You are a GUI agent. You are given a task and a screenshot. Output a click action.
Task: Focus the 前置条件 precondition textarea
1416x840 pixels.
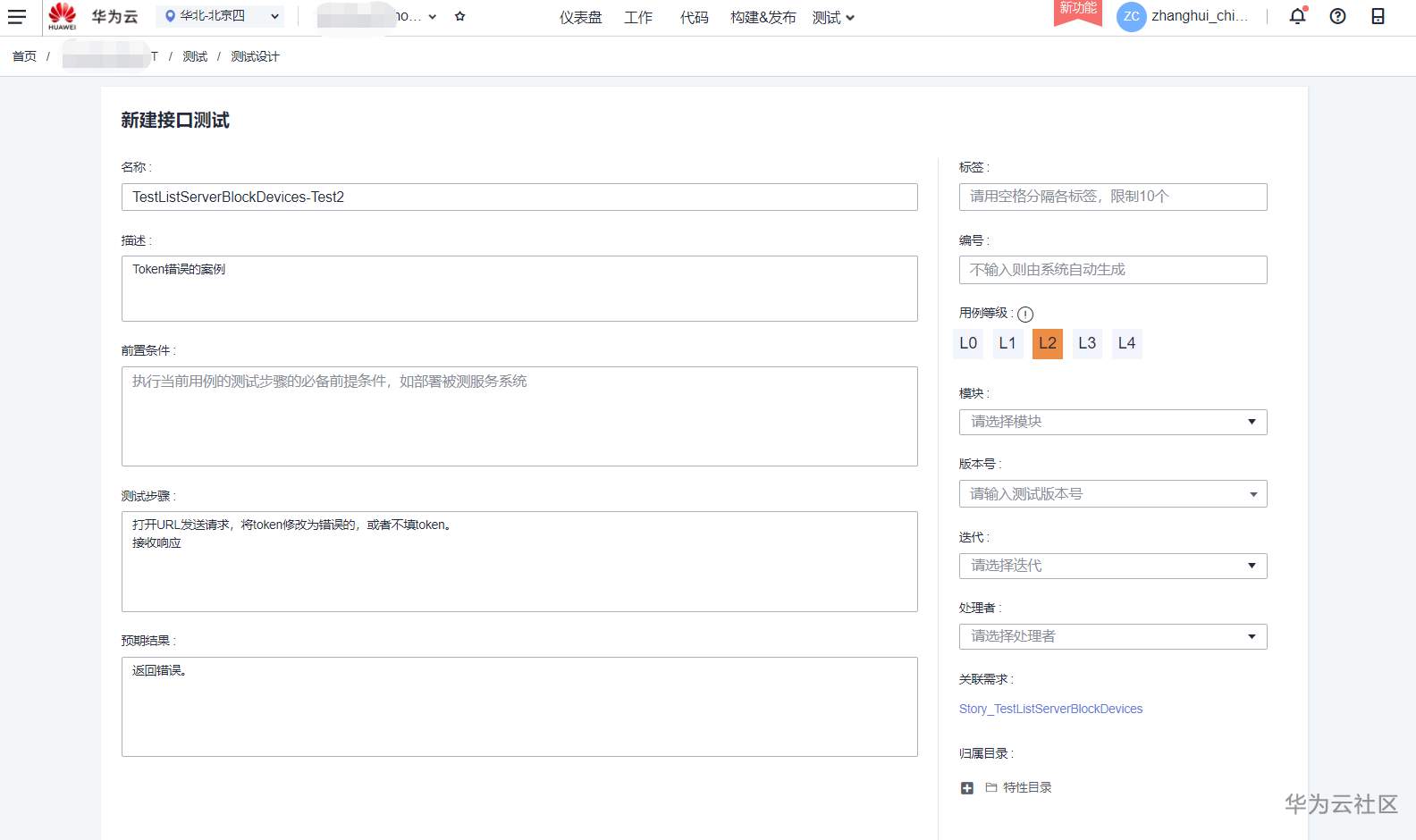coord(519,416)
